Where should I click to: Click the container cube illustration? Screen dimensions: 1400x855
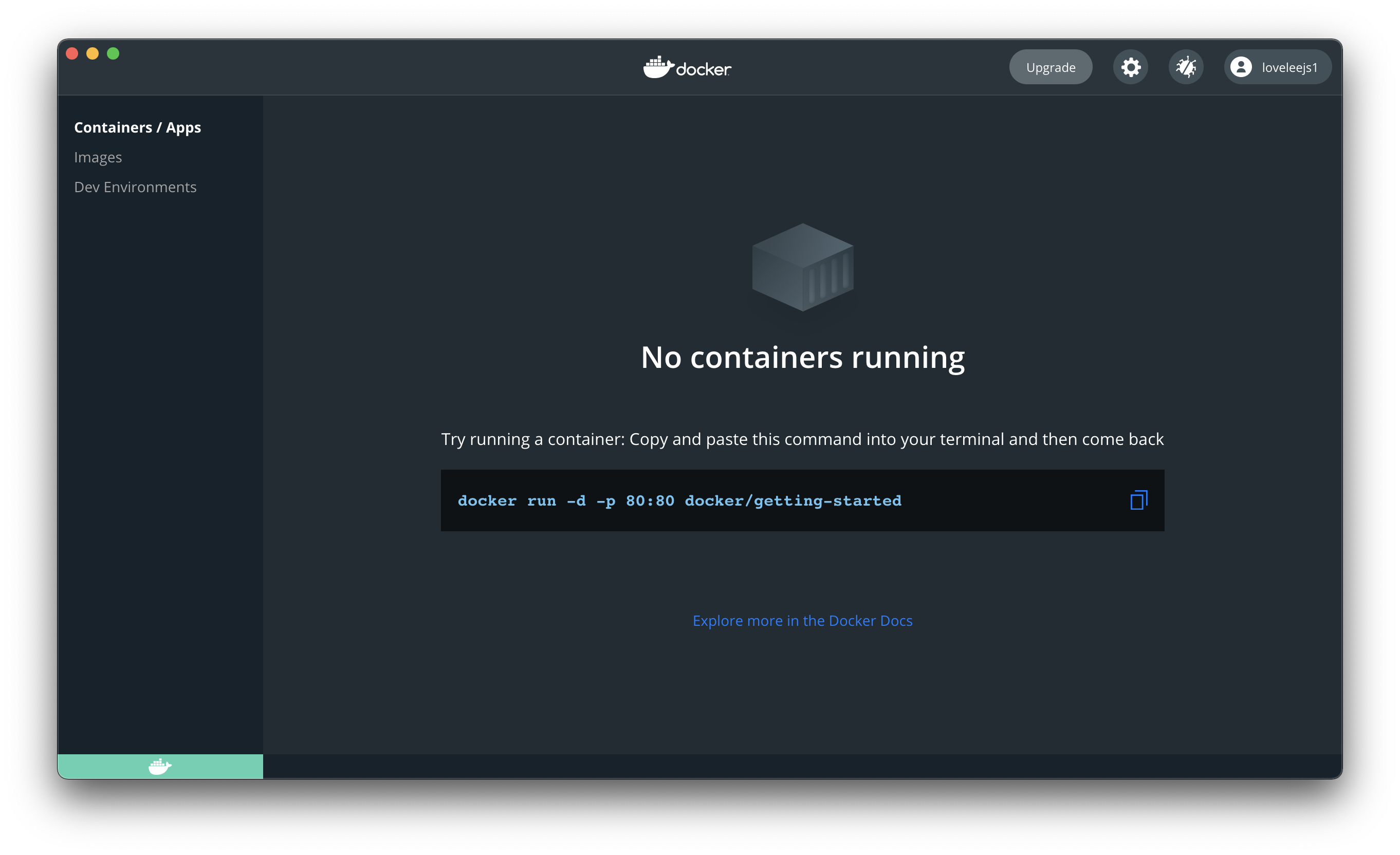coord(802,267)
